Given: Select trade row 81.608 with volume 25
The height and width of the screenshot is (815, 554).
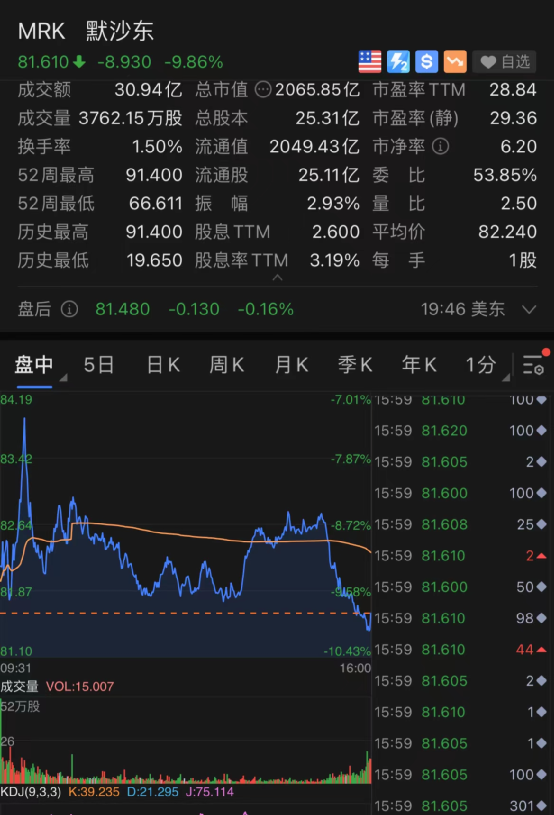Looking at the screenshot, I should pos(460,524).
